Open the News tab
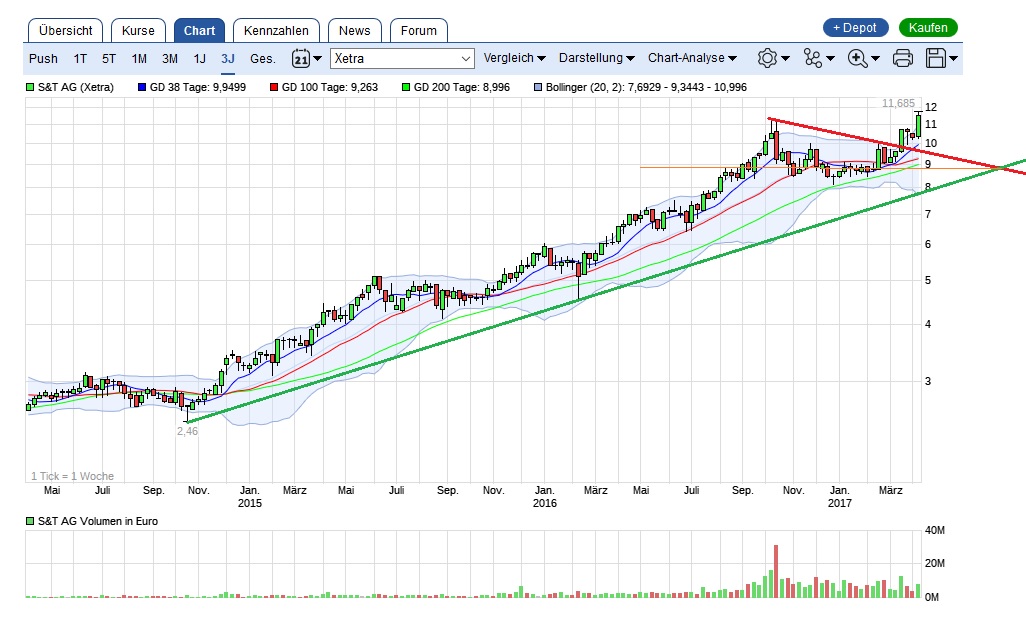 355,31
